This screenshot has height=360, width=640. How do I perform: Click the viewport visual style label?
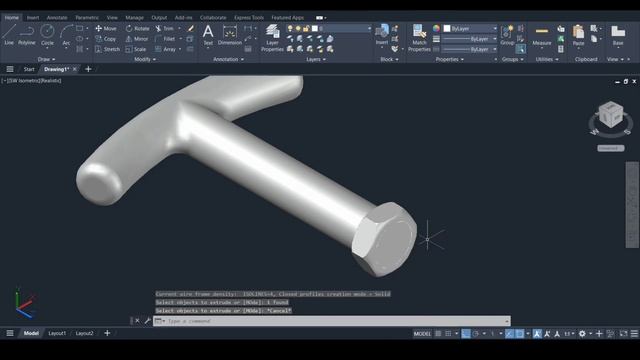coord(51,81)
